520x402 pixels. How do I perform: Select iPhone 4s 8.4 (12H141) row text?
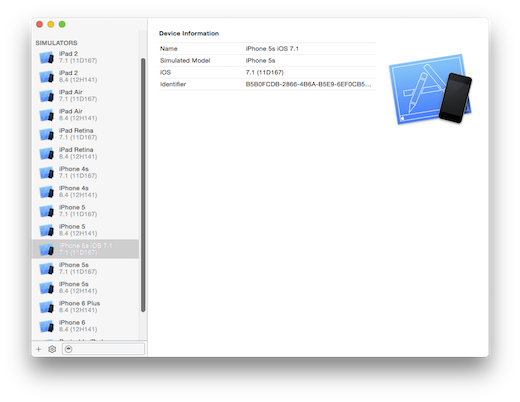78,191
